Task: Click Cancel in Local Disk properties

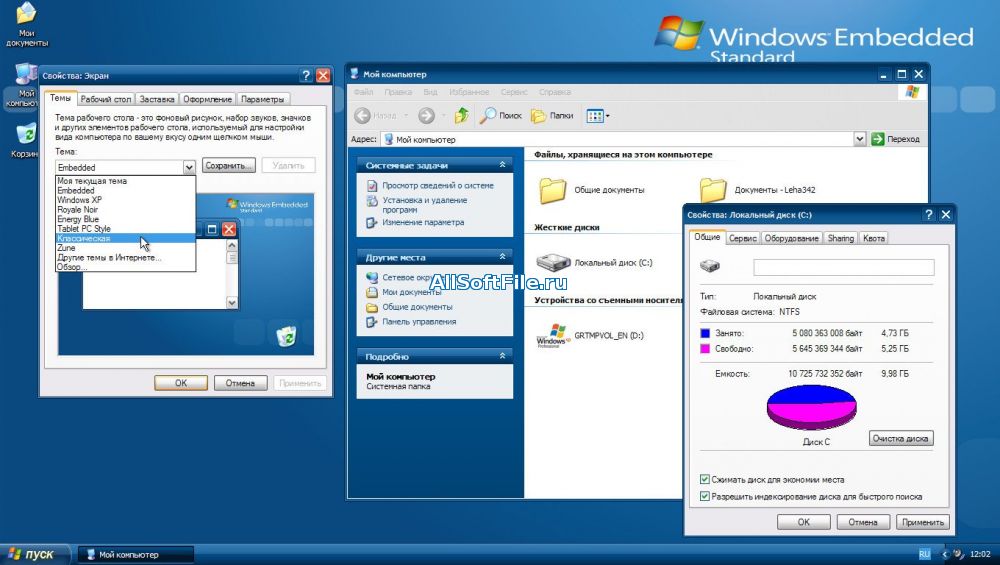Action: click(863, 522)
